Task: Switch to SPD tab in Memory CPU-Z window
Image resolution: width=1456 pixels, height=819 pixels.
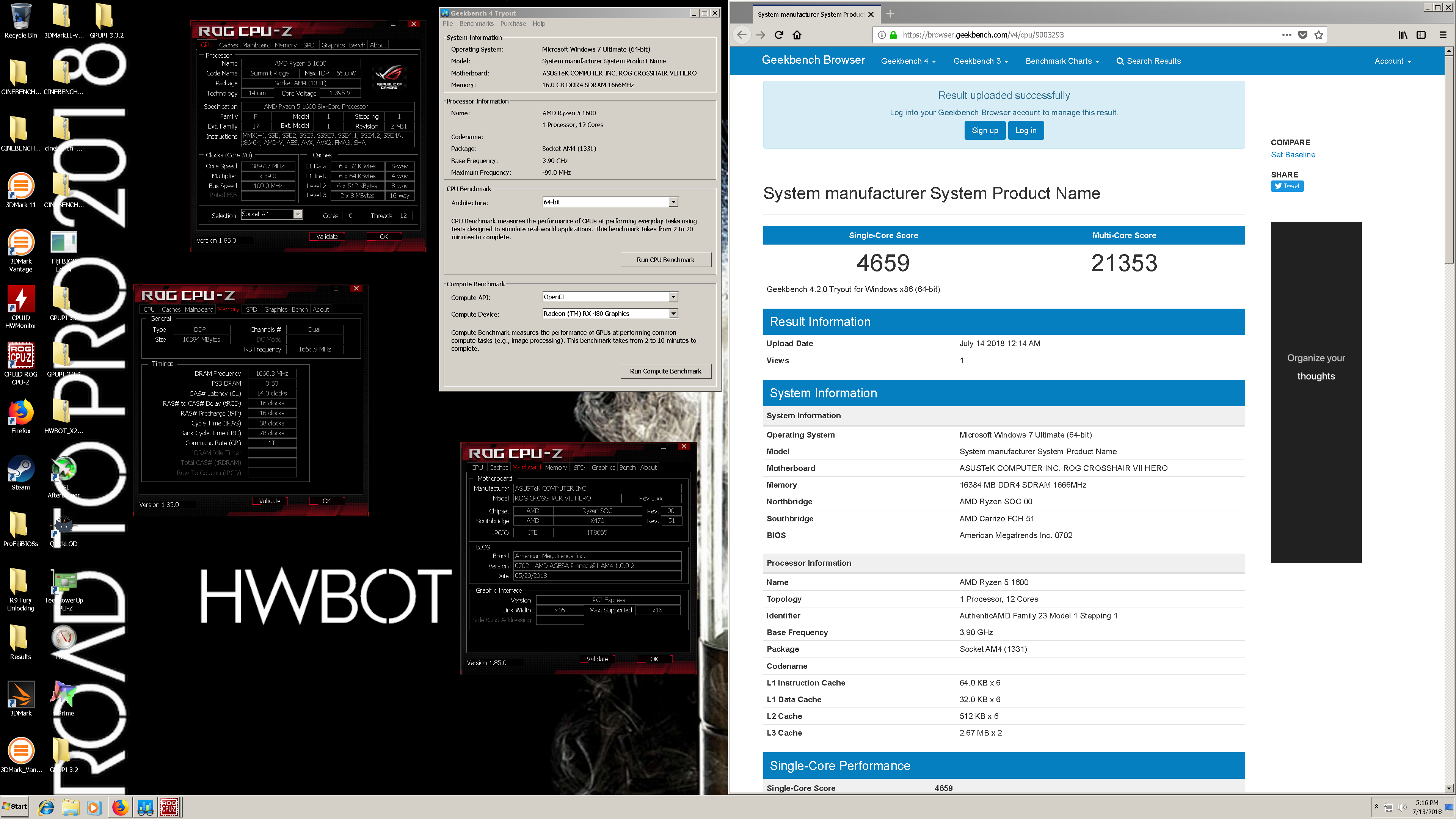Action: (251, 310)
